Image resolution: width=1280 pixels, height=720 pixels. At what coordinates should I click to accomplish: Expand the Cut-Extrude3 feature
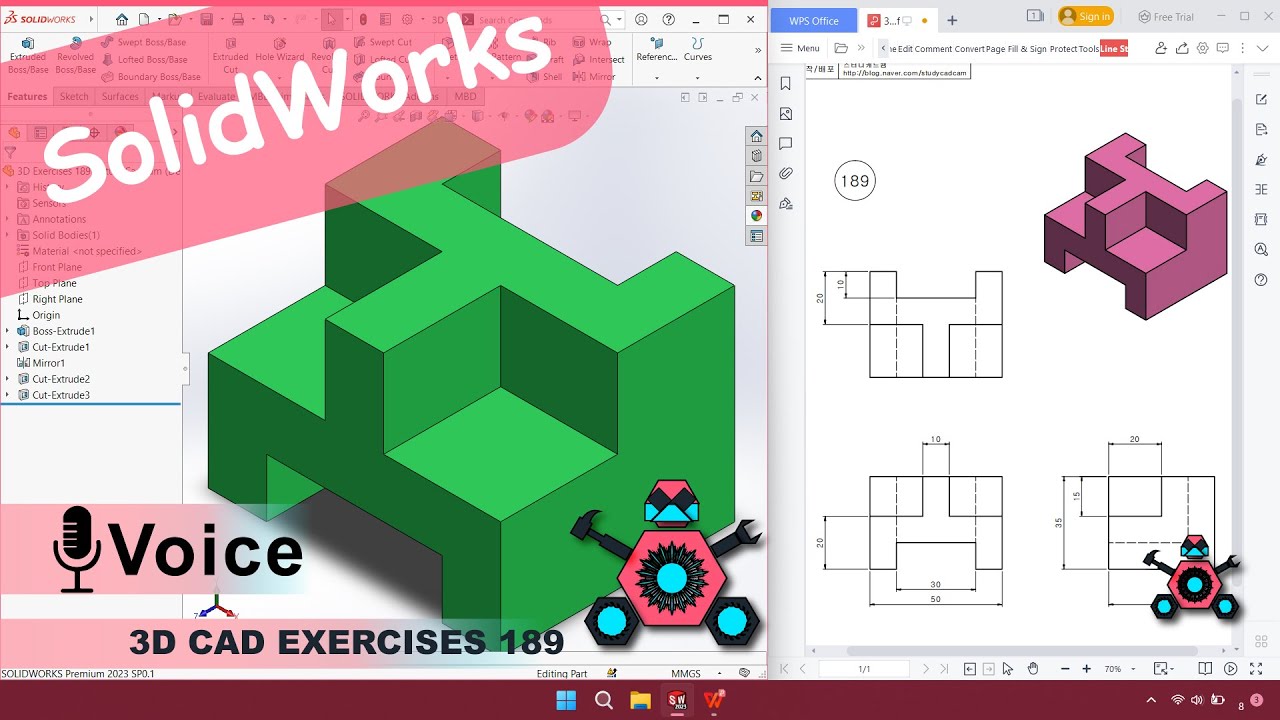coord(8,395)
